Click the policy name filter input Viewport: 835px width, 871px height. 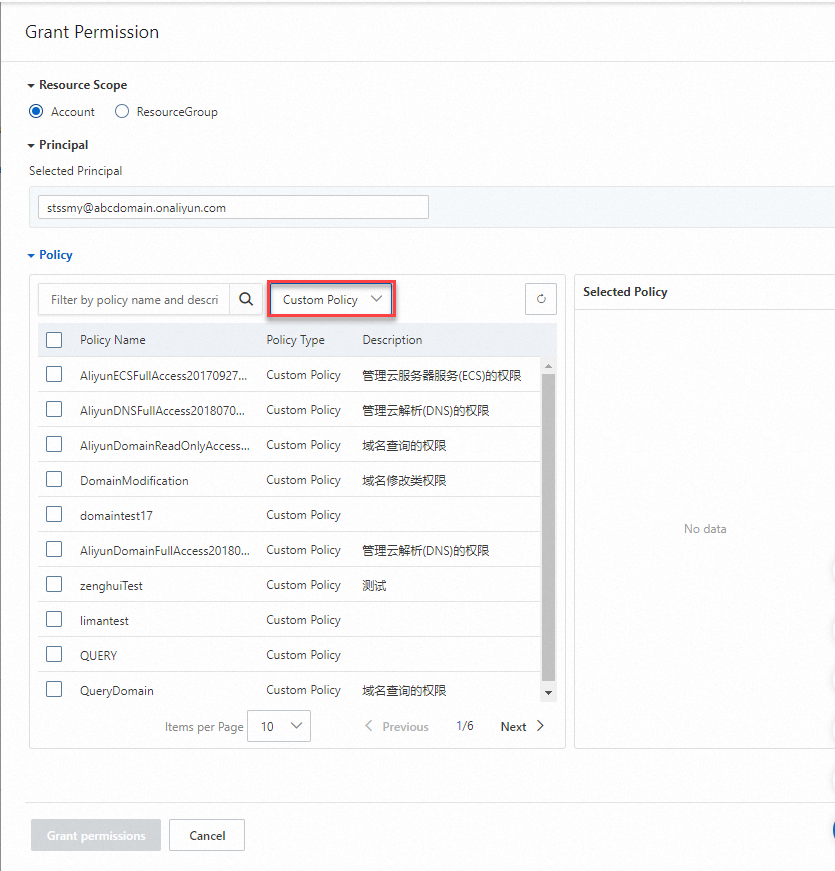pos(134,299)
